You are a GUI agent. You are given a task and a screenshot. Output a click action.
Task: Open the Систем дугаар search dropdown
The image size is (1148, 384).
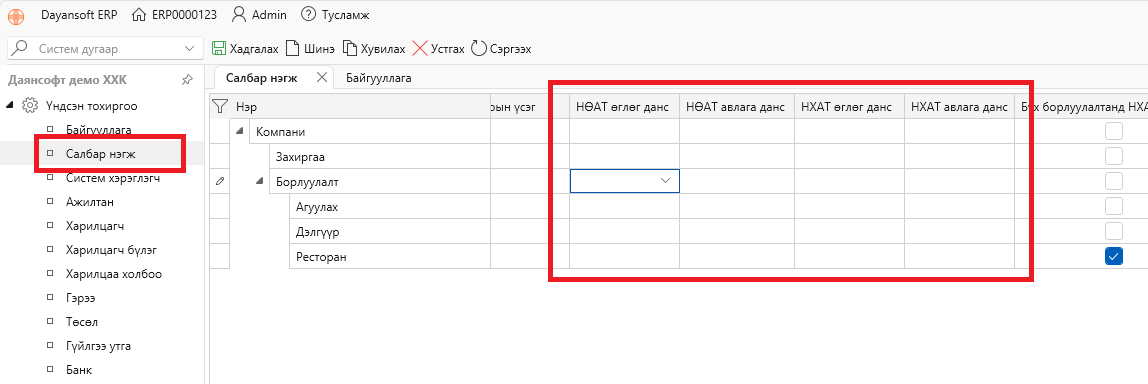click(190, 49)
